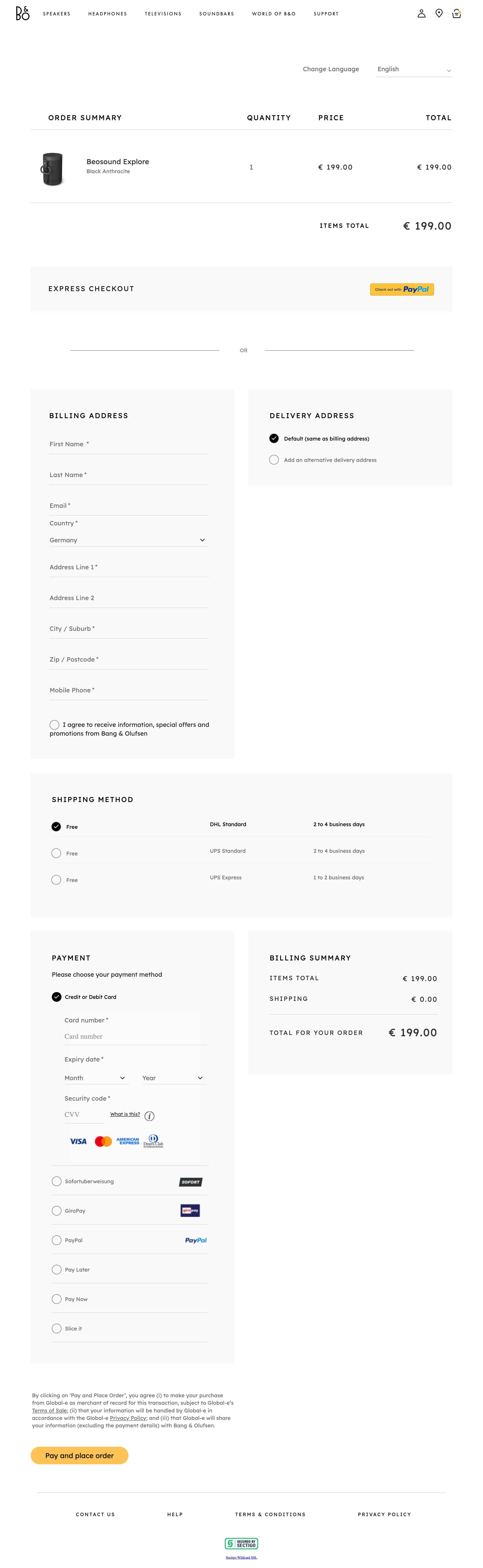This screenshot has height=1568, width=483.
Task: Click Pay and place order button
Action: click(x=80, y=1455)
